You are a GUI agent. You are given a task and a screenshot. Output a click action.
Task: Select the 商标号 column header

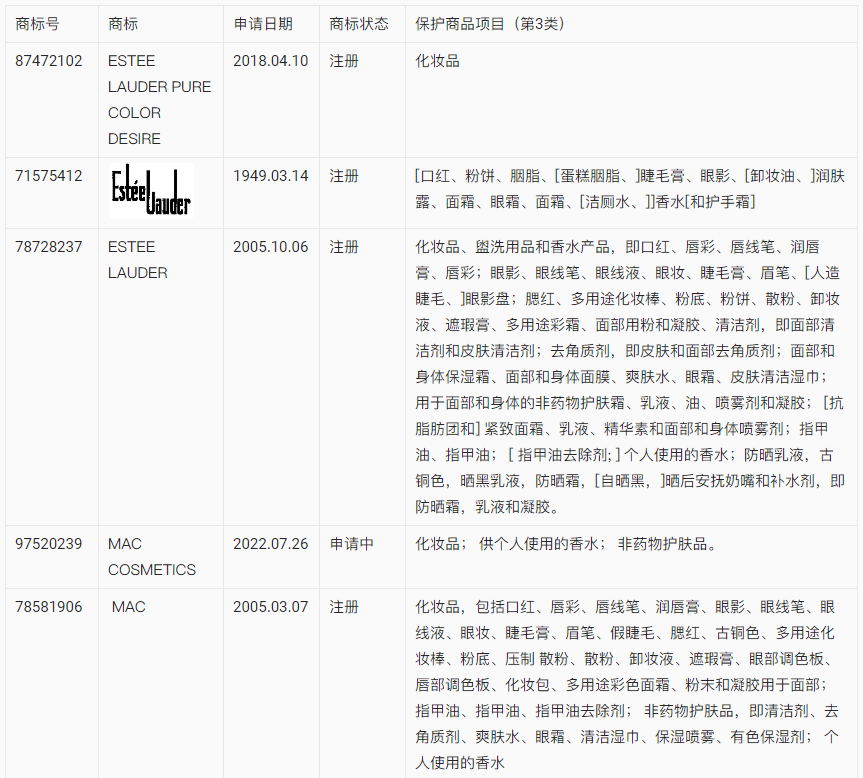(37, 24)
